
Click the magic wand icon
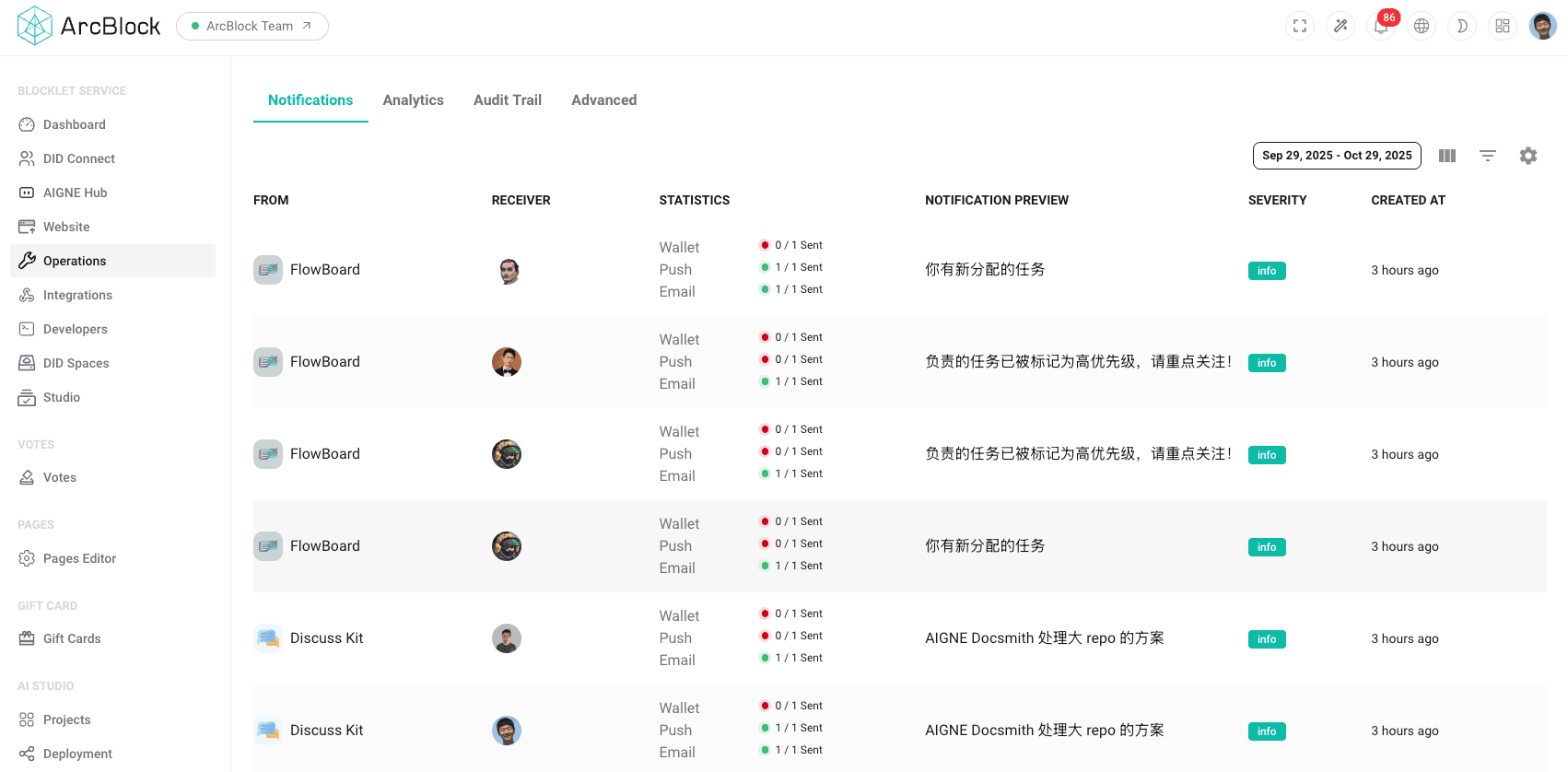click(1340, 26)
